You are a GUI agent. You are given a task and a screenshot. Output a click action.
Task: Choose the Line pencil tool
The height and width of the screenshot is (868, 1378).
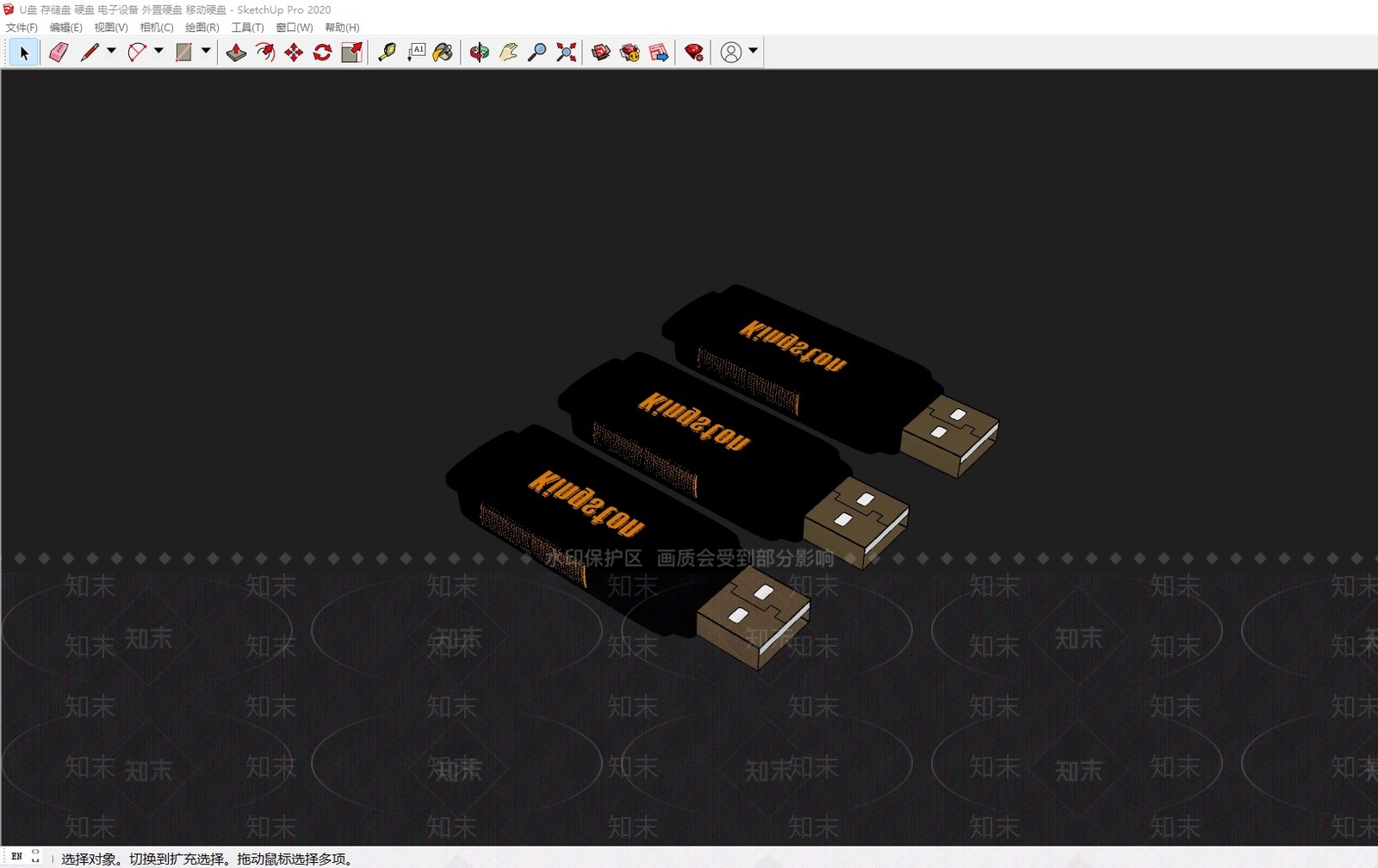click(90, 53)
